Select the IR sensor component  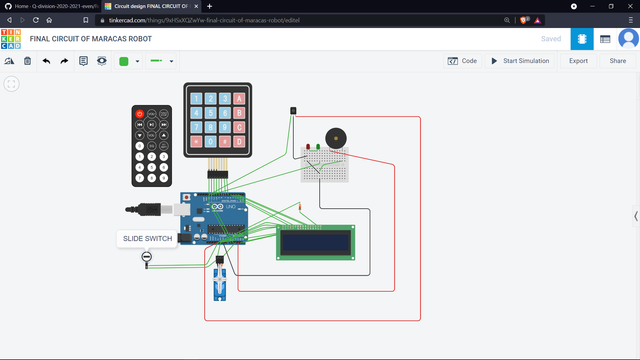[293, 111]
